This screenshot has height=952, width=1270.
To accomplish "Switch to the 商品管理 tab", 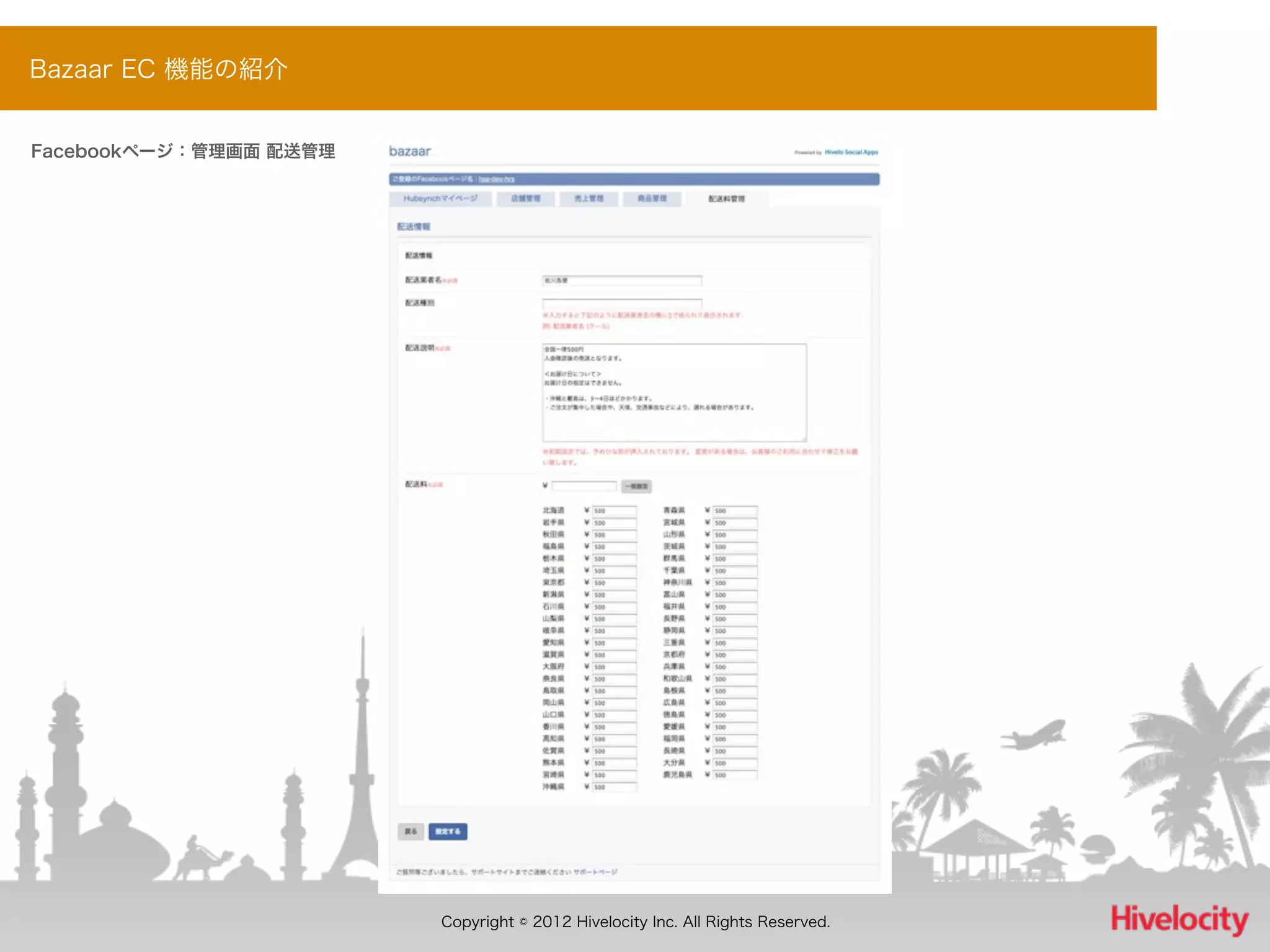I will [x=652, y=198].
